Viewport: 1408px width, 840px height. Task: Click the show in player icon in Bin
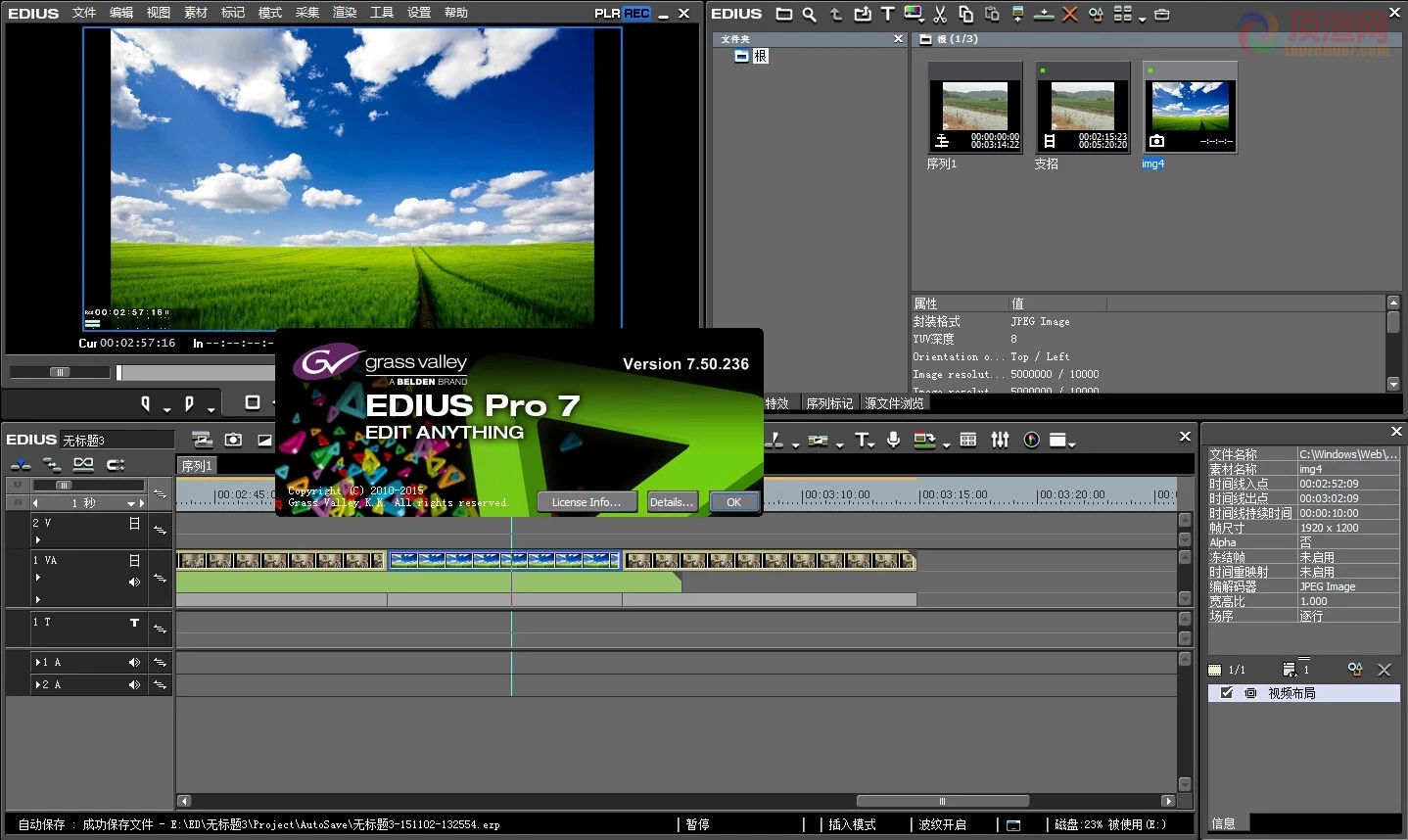point(1017,14)
